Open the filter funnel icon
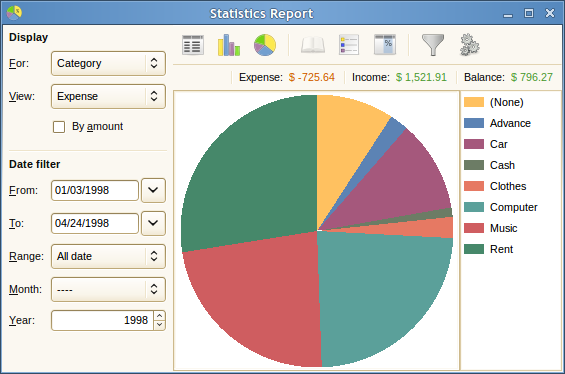This screenshot has height=374, width=565. pyautogui.click(x=433, y=45)
